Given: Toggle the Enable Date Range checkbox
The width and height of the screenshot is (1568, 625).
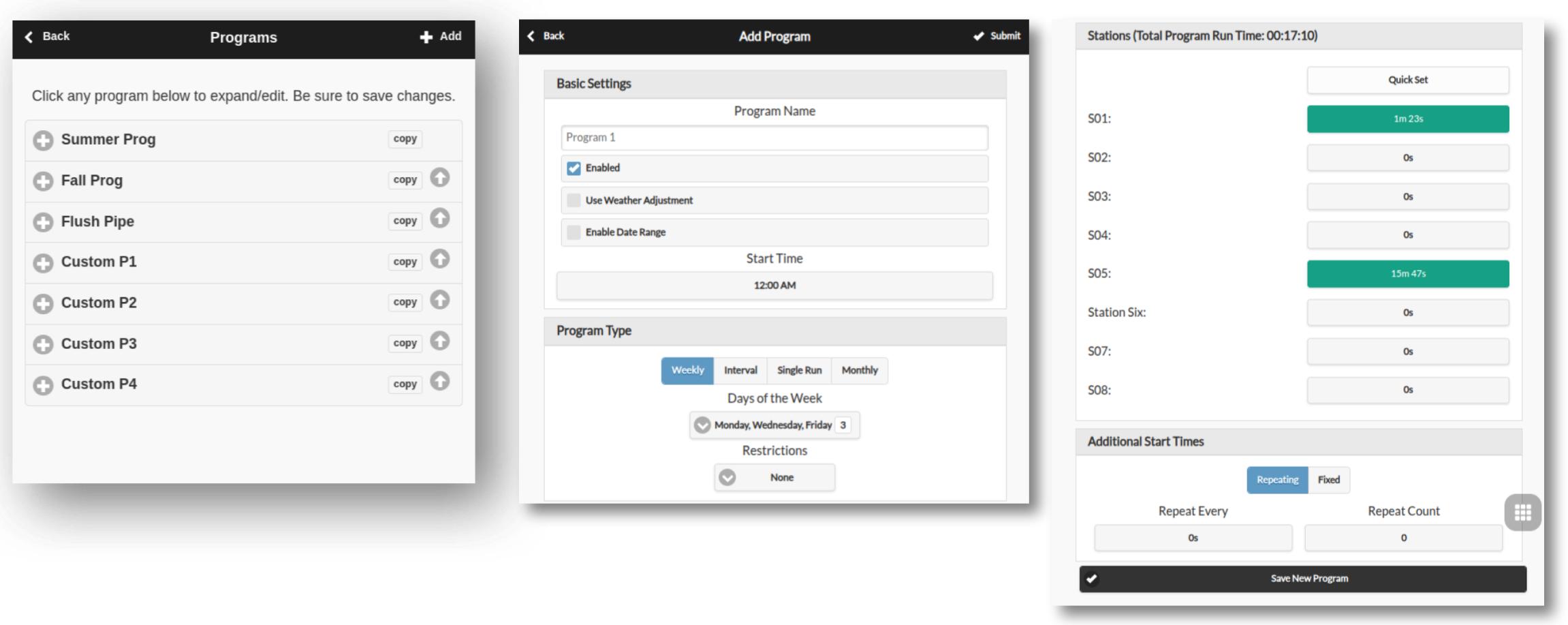Looking at the screenshot, I should [574, 232].
